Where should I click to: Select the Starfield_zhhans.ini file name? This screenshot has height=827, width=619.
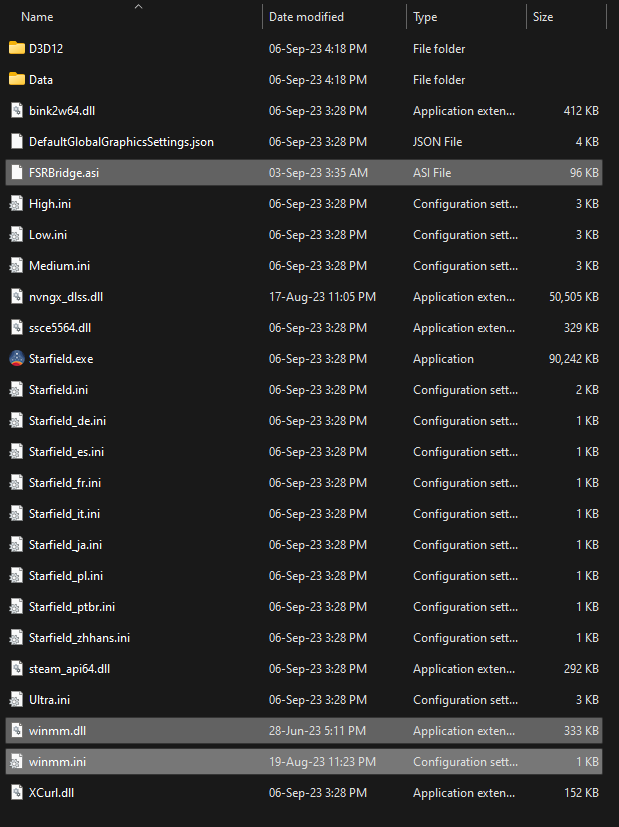click(x=79, y=638)
